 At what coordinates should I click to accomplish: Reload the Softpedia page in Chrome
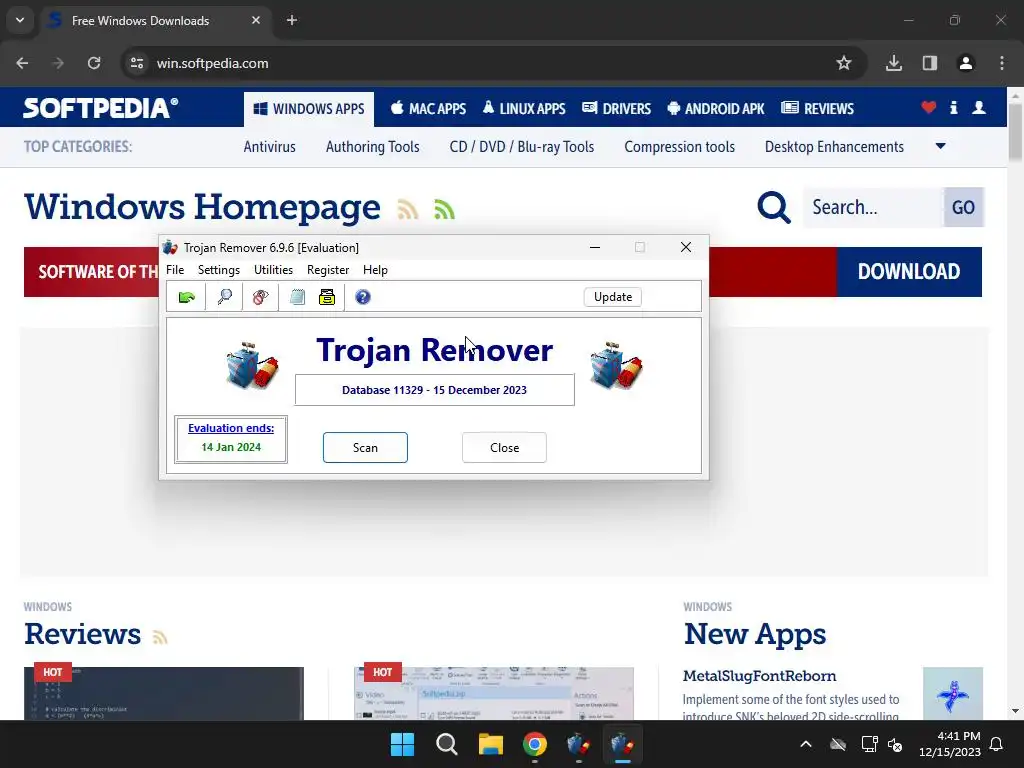94,63
